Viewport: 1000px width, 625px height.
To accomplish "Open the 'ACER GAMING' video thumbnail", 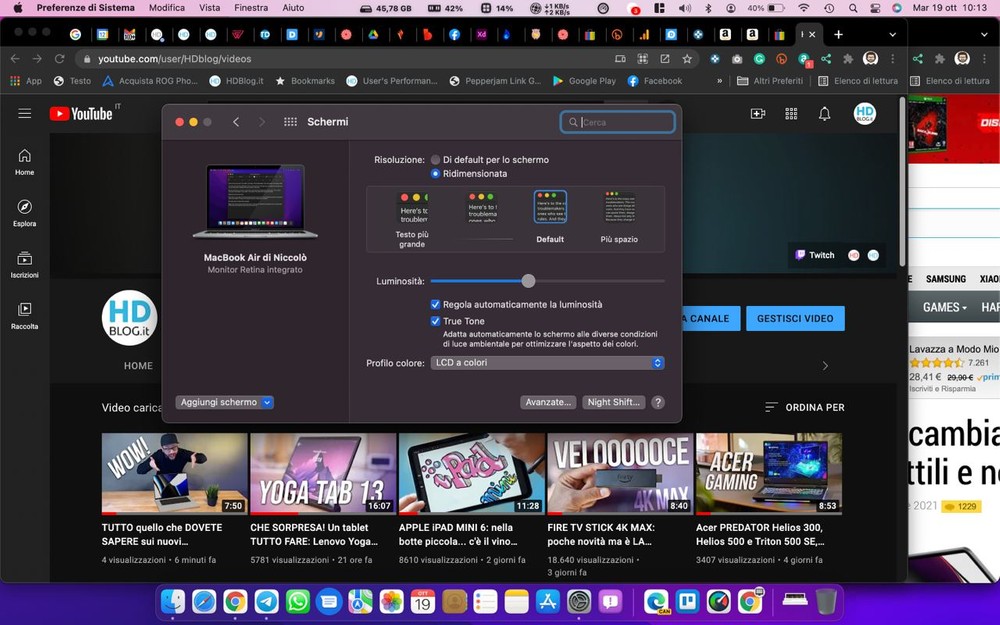I will pyautogui.click(x=768, y=474).
